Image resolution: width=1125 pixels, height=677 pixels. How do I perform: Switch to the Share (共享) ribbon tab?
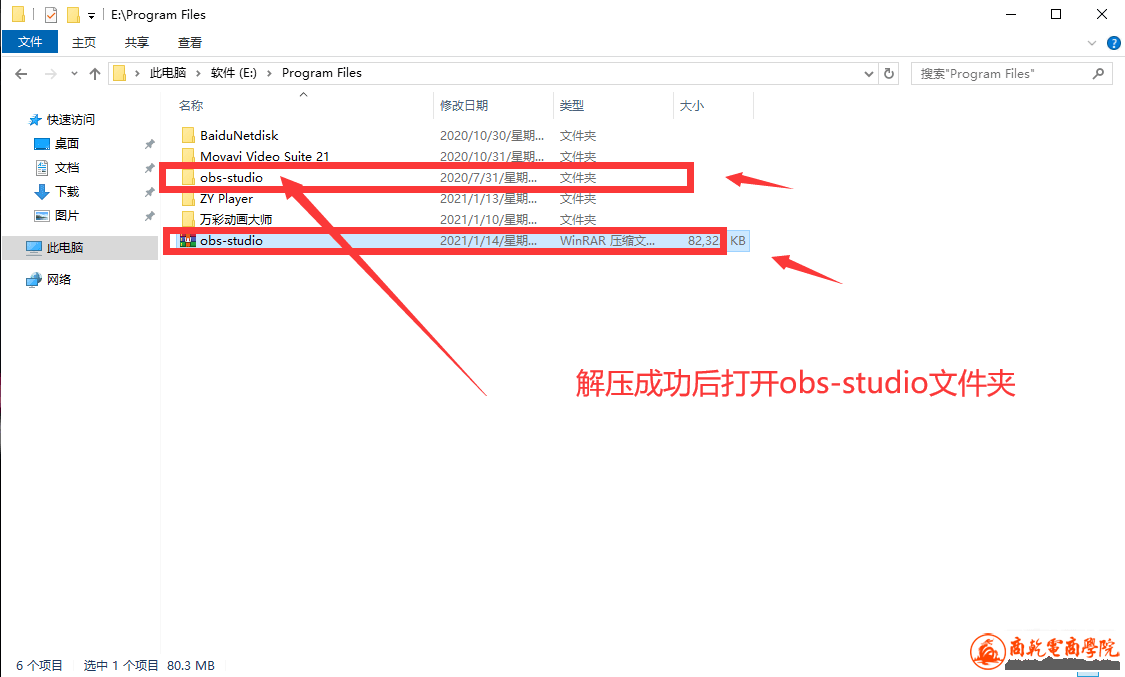coord(136,42)
